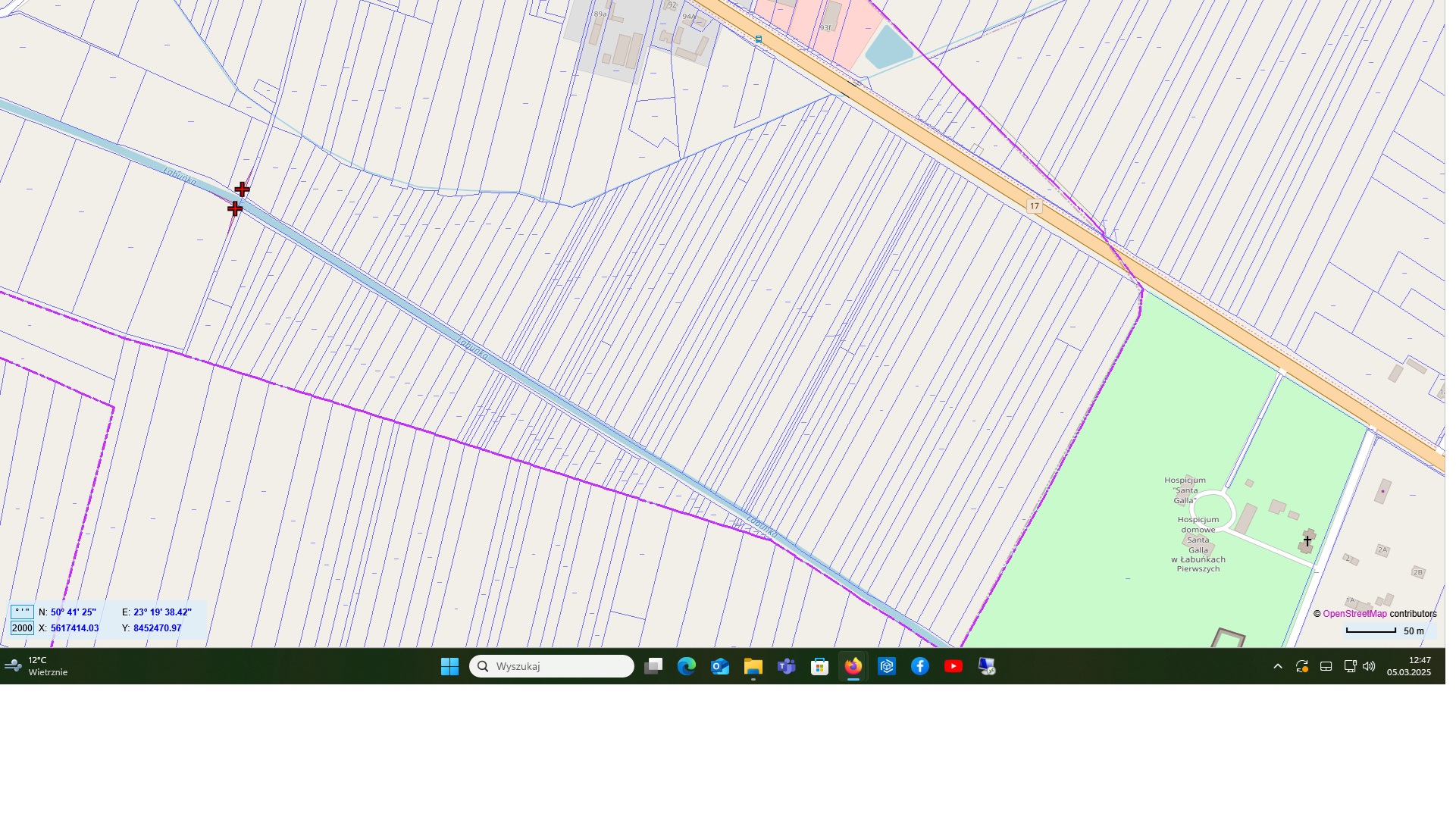
Task: Toggle the degrees-minutes-seconds coordinate format button
Action: [22, 612]
